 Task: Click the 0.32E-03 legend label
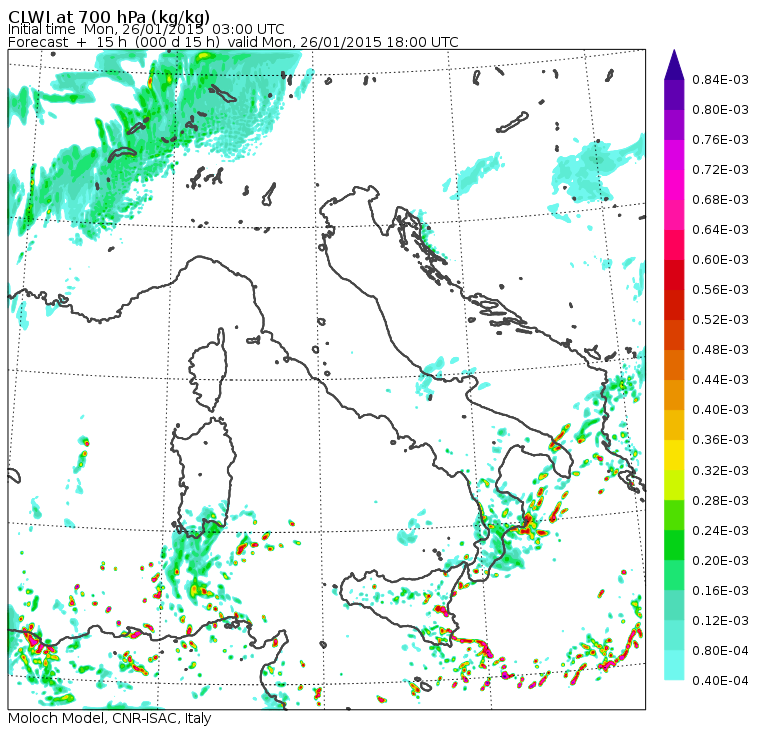pos(720,471)
